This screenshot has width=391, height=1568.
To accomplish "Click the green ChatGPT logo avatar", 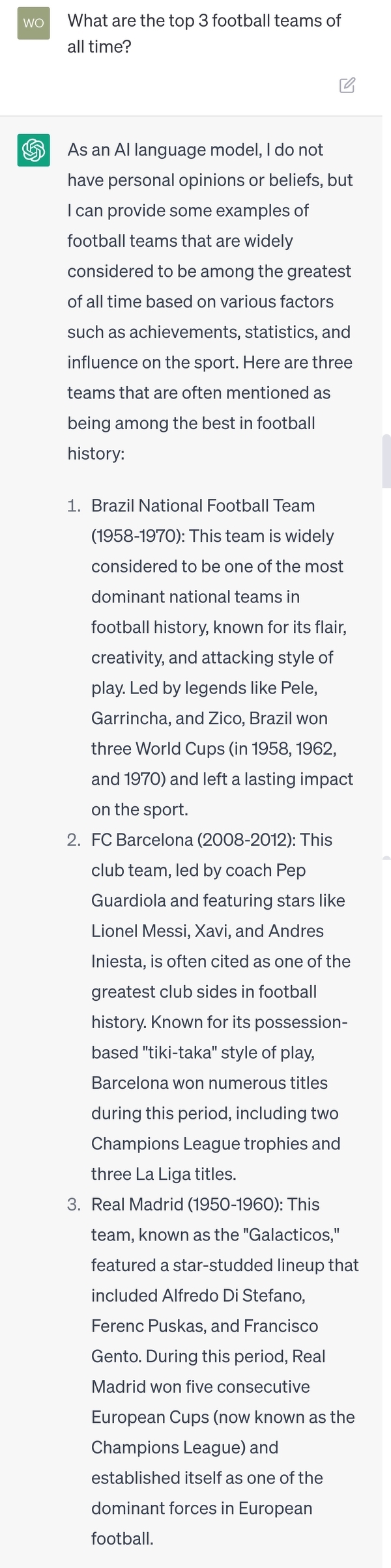I will click(x=33, y=150).
